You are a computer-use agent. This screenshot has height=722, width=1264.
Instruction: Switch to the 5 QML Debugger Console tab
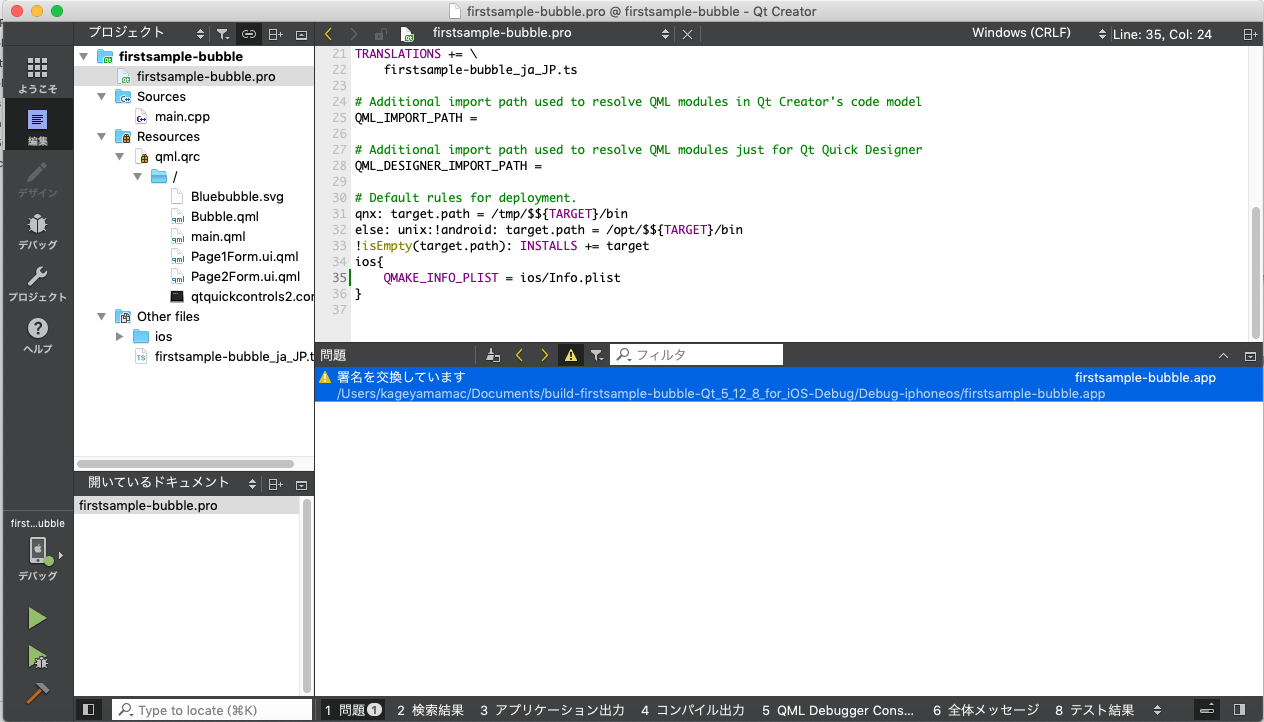(x=838, y=710)
